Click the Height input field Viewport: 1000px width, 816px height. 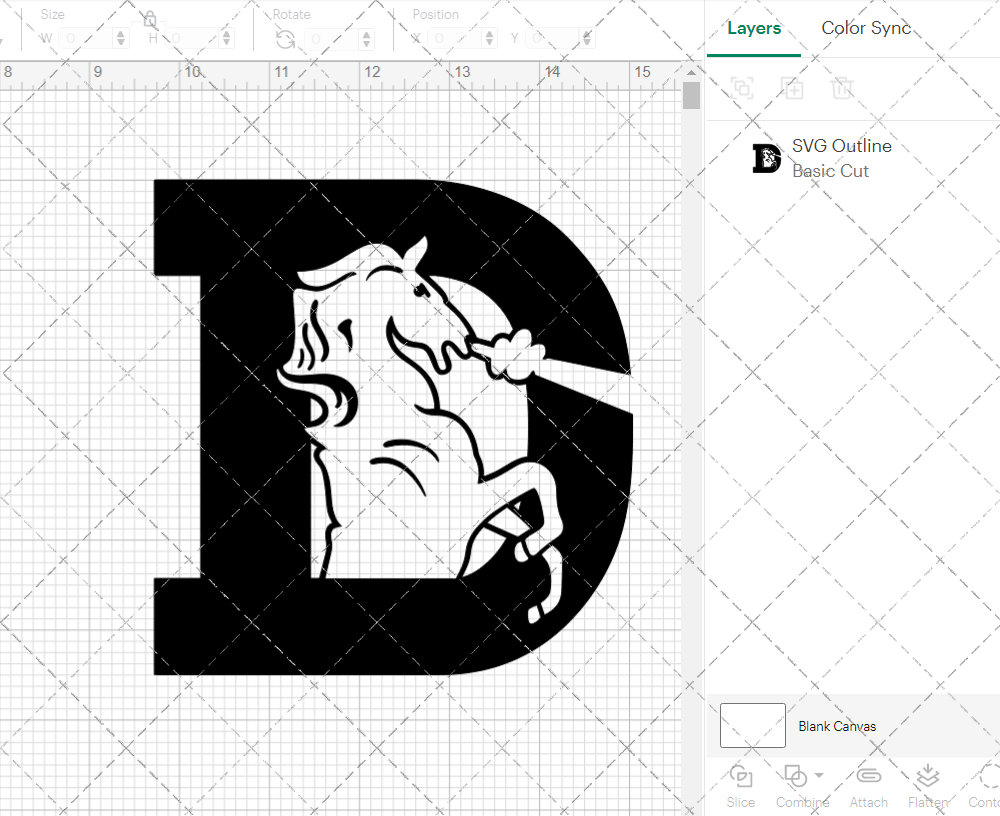[192, 39]
